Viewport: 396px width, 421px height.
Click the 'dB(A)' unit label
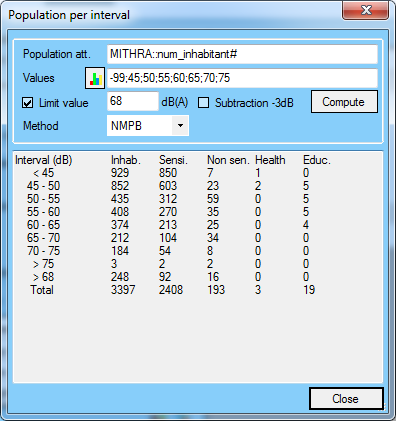click(x=175, y=102)
